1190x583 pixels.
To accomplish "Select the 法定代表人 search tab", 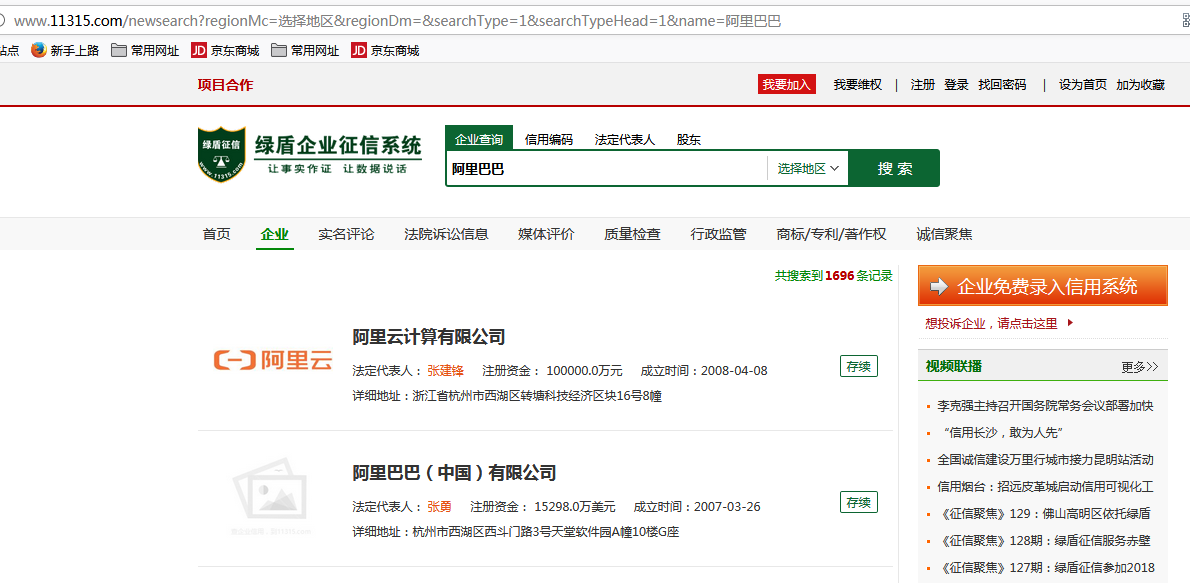I will click(625, 140).
